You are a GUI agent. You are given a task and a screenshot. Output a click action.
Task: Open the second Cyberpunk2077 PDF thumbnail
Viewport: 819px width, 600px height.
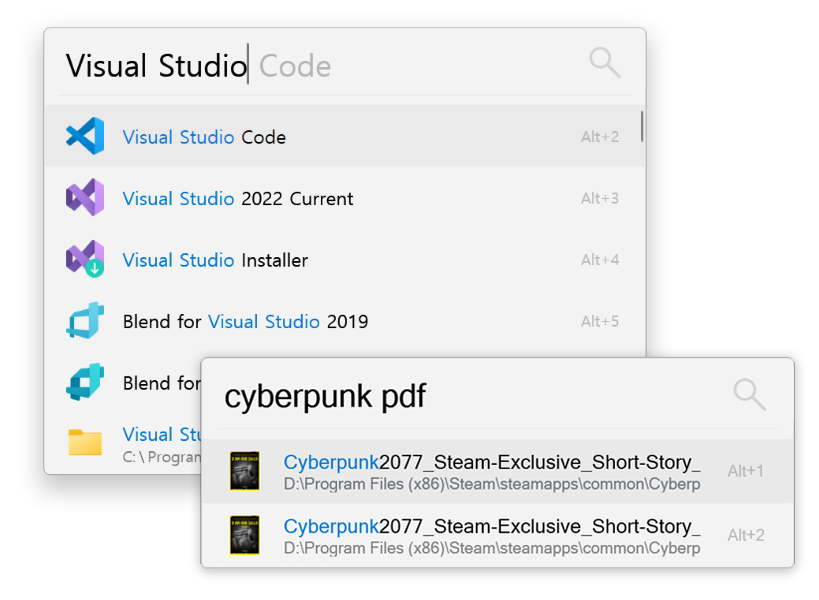click(245, 535)
